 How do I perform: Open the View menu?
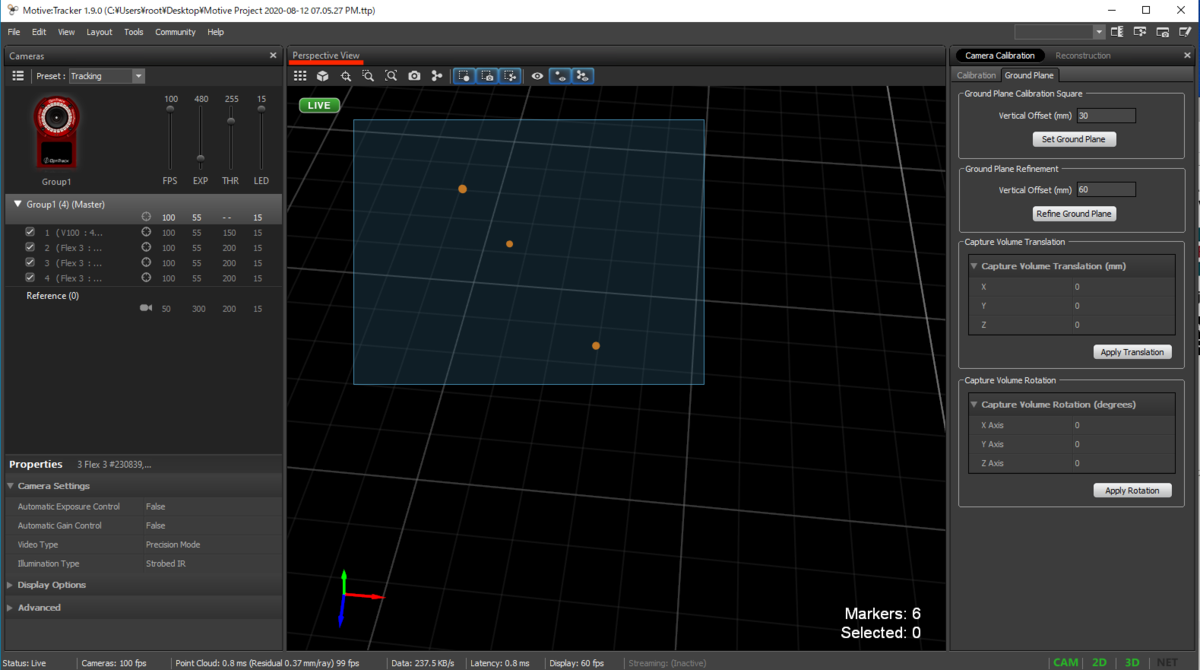[66, 32]
